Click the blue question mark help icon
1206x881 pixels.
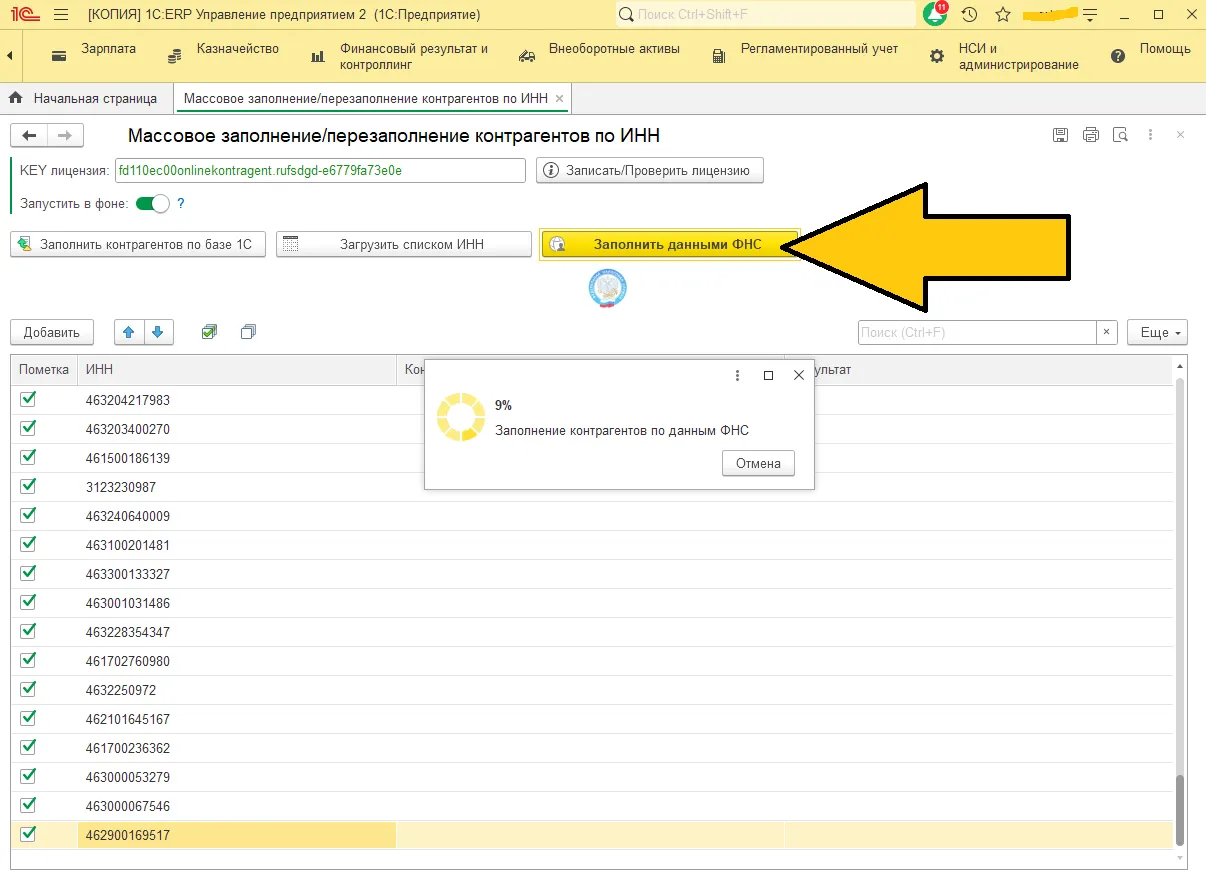[181, 204]
